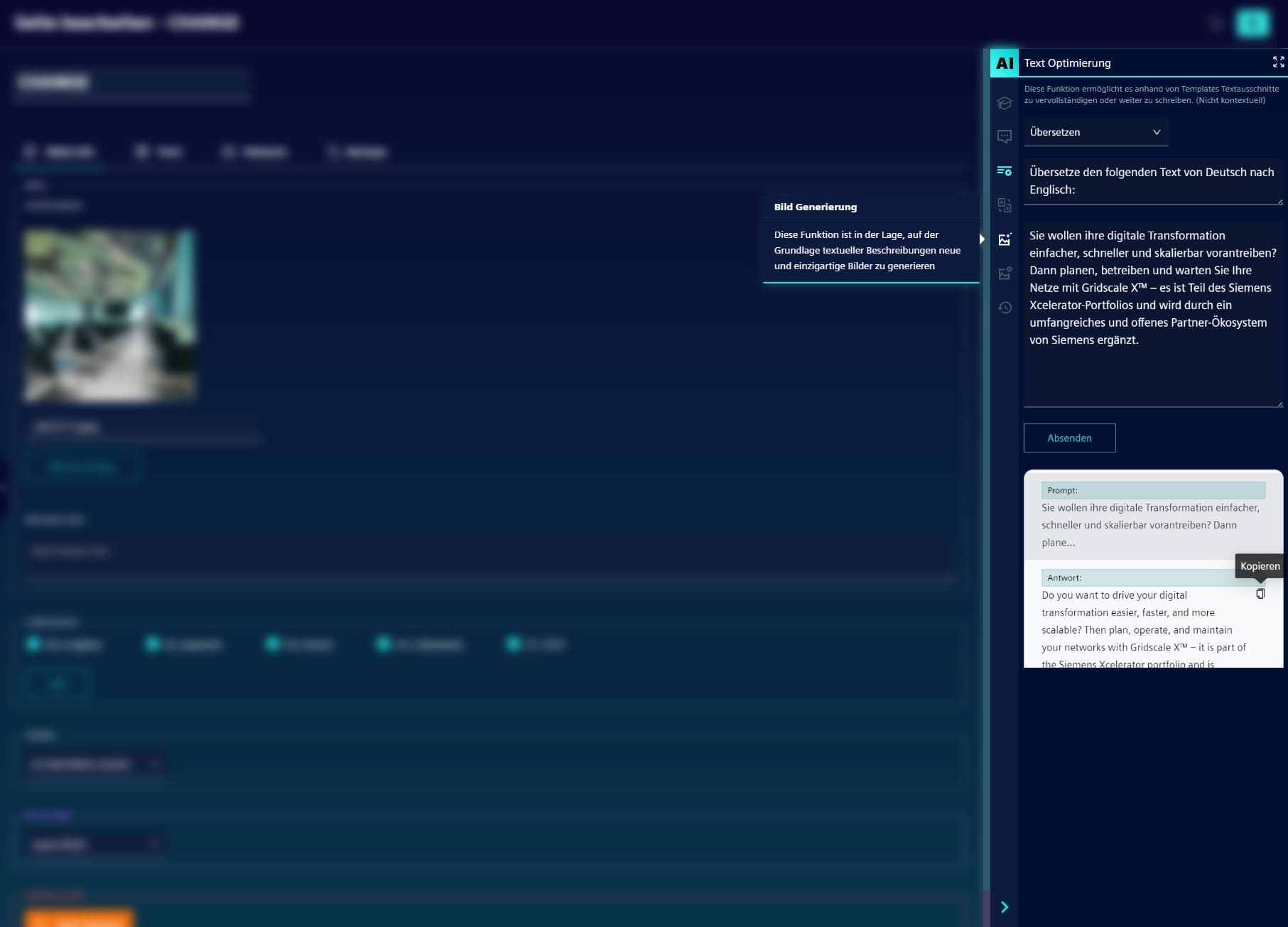Select the Text Optimierung sidebar icon
The height and width of the screenshot is (927, 1288).
click(x=1004, y=170)
